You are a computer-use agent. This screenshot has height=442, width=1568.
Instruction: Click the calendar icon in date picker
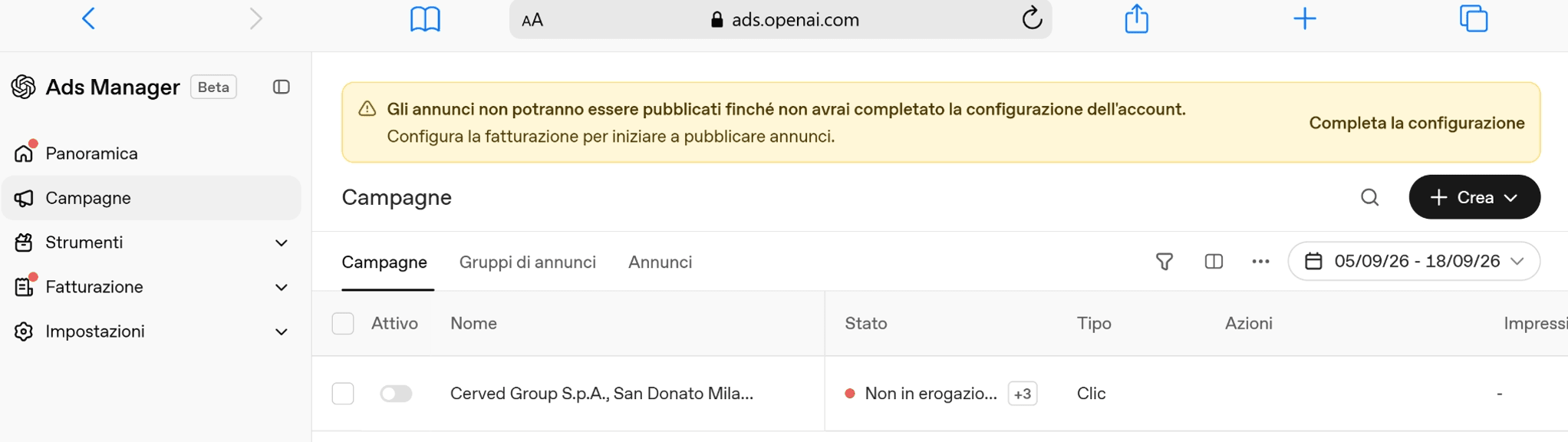(x=1313, y=261)
